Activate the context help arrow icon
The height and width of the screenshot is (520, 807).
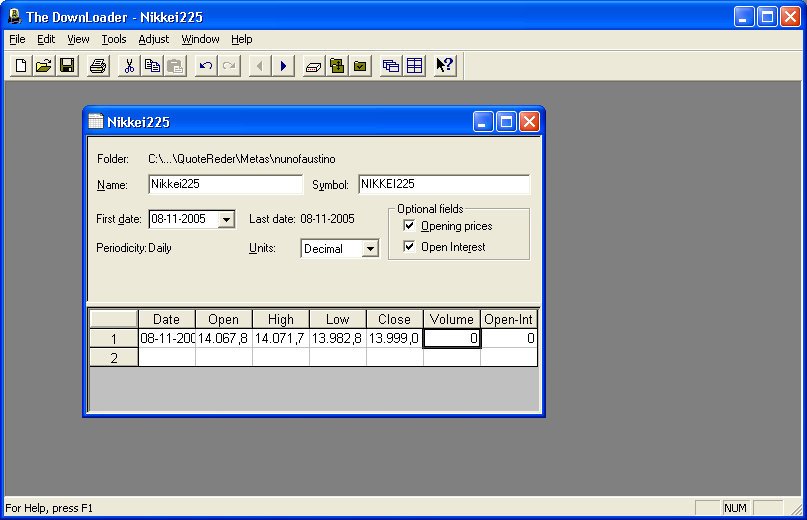445,66
